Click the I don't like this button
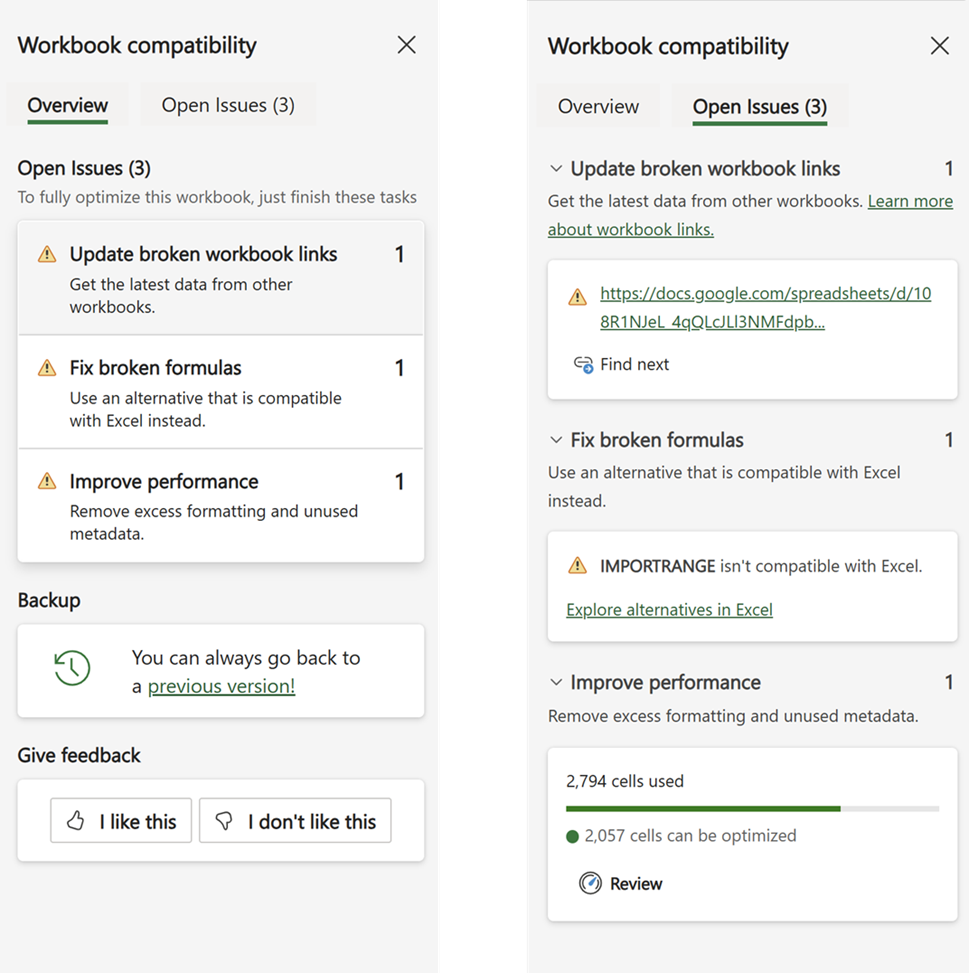Viewport: 969px width, 973px height. [295, 820]
